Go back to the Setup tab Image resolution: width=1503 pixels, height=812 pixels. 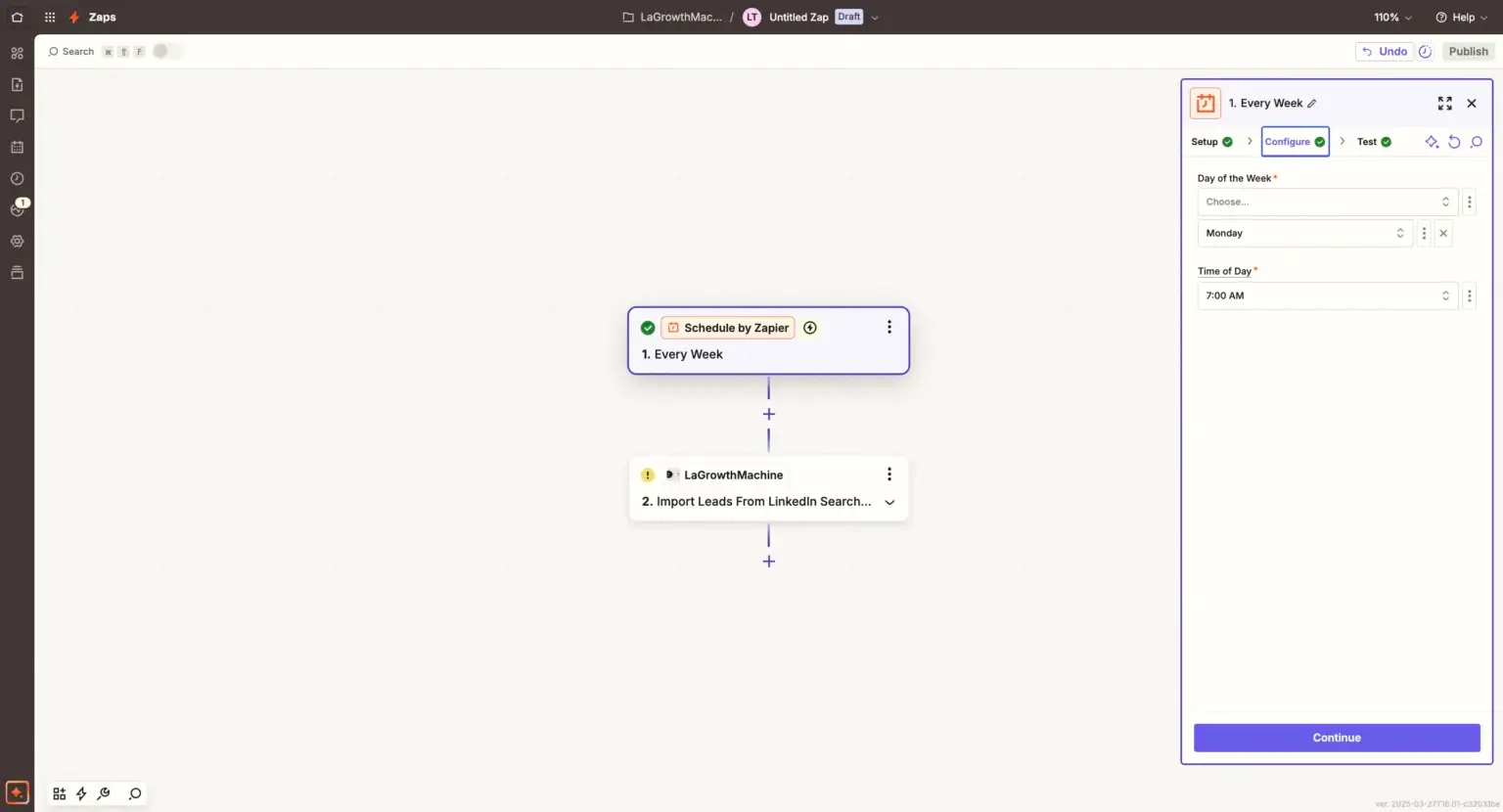coord(1205,141)
